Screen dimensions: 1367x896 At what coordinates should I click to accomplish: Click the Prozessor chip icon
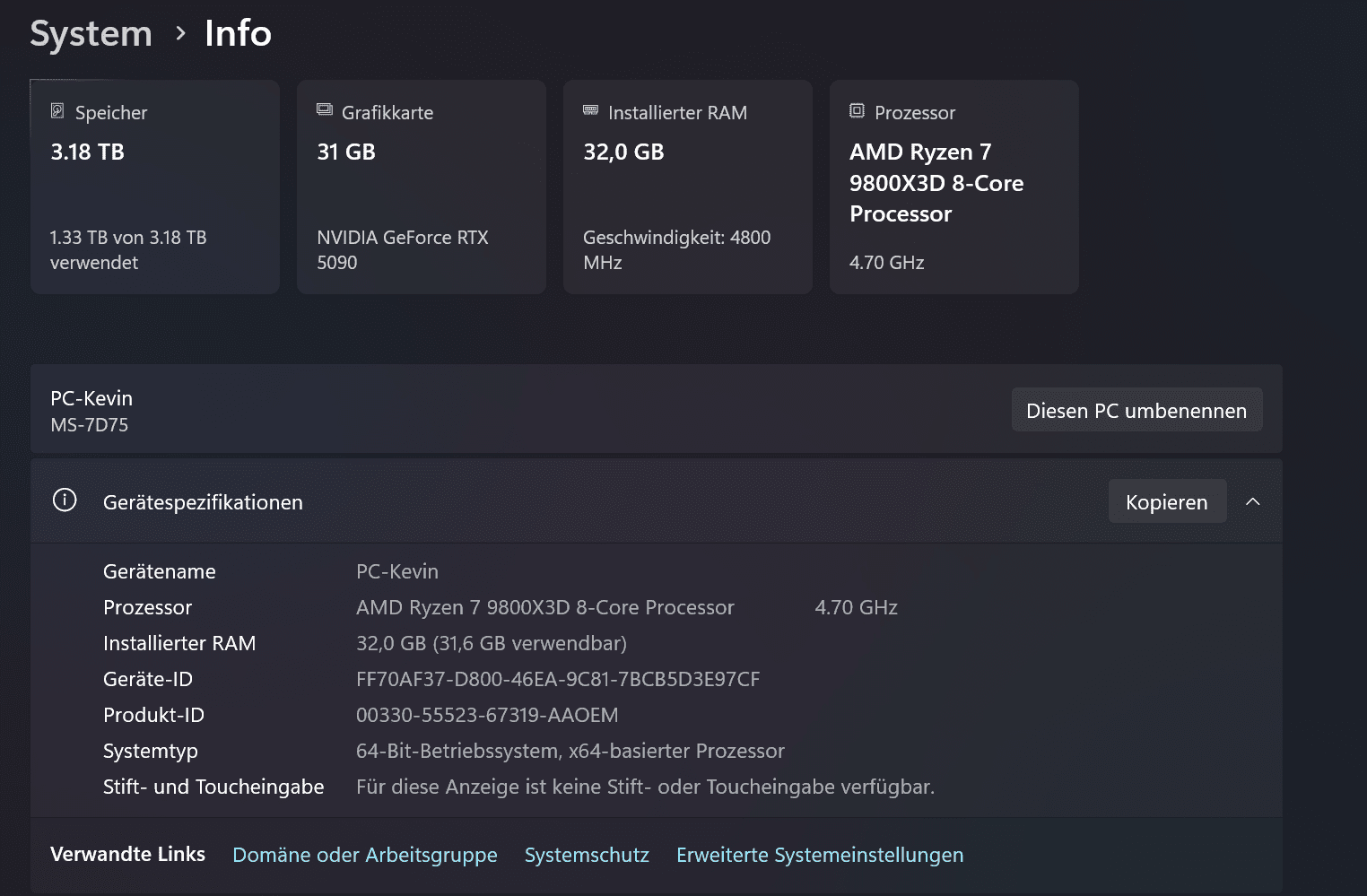(857, 111)
